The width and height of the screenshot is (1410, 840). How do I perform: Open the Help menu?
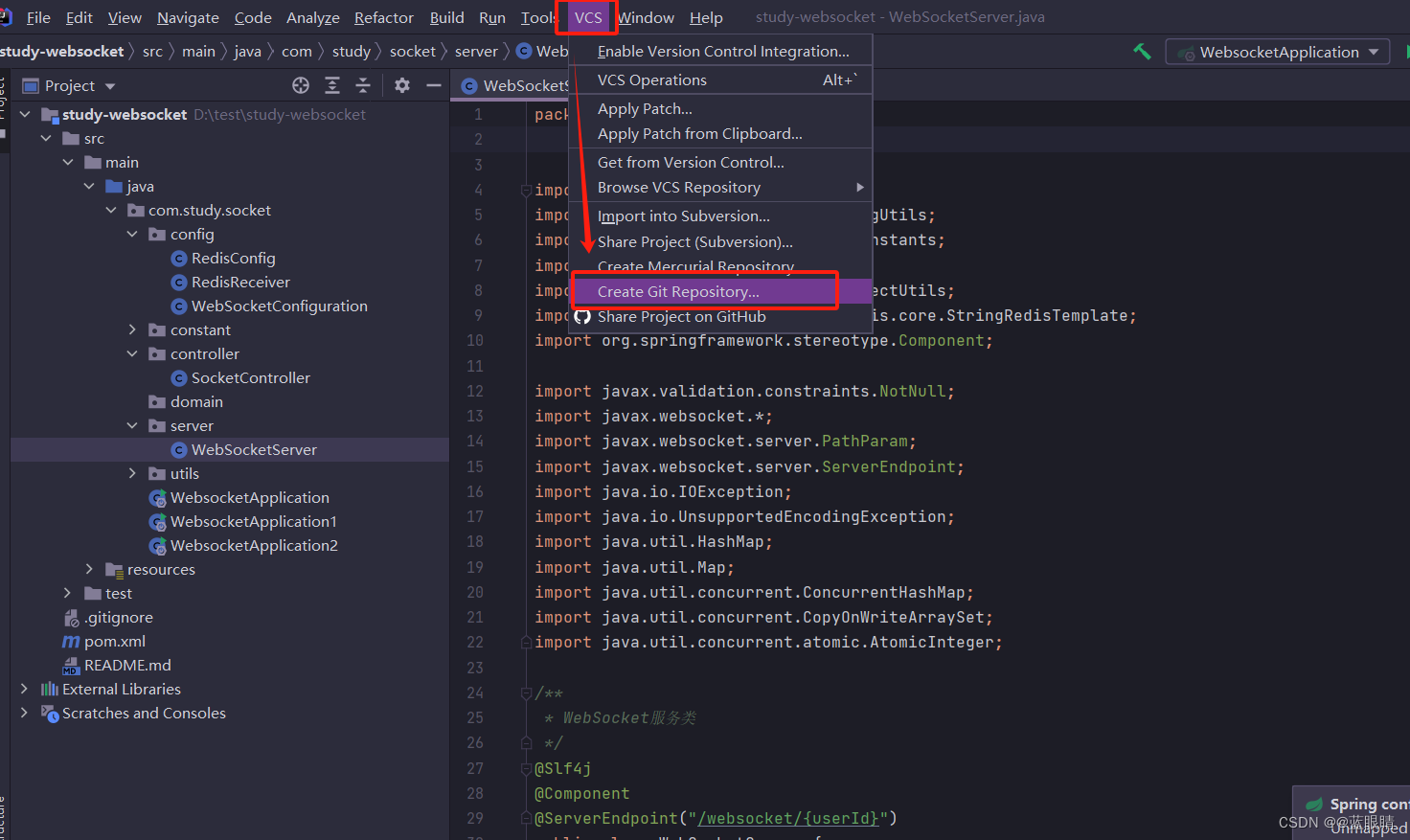point(706,17)
